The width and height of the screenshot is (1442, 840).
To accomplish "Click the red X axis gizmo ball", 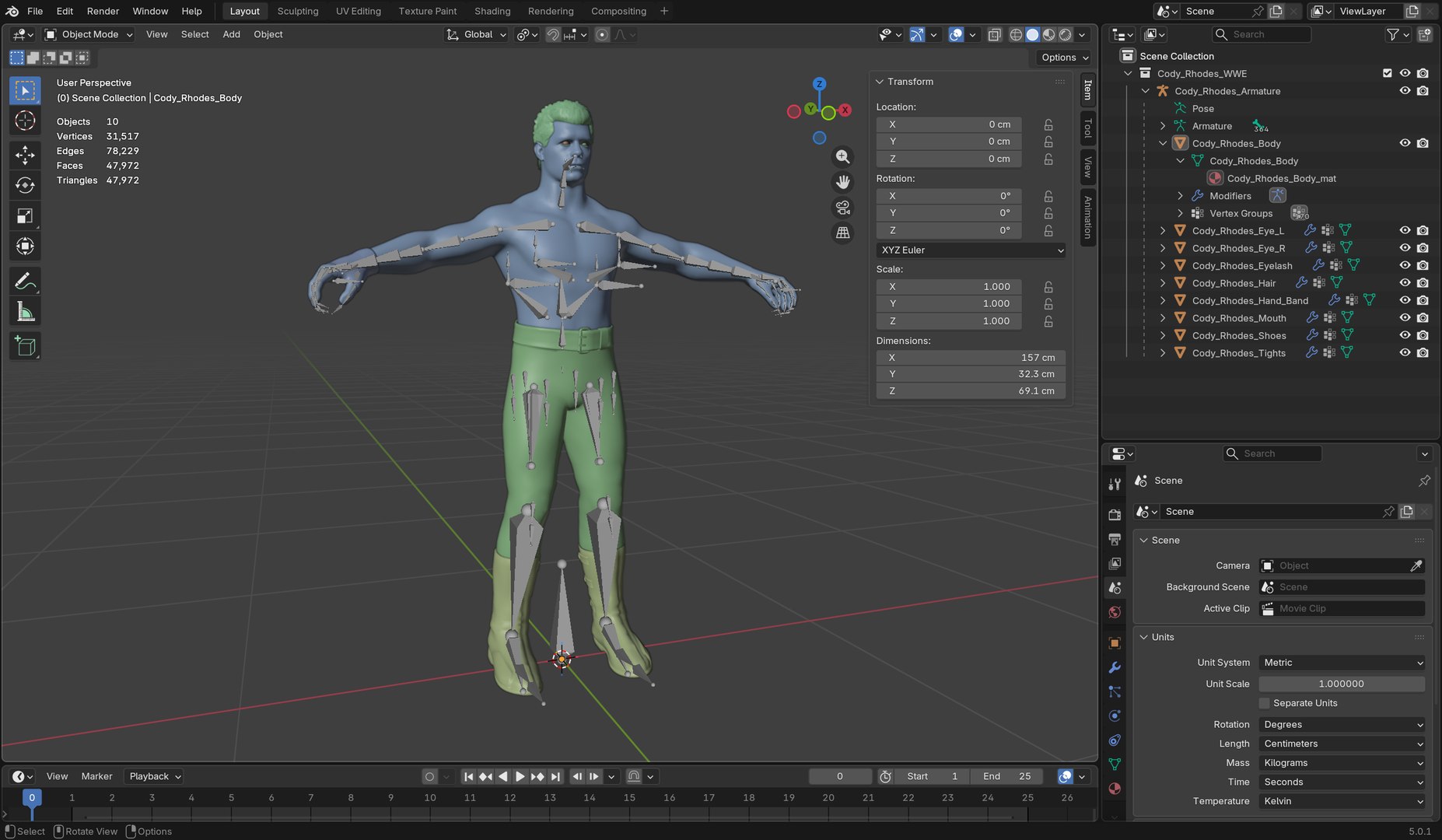I will click(x=845, y=110).
